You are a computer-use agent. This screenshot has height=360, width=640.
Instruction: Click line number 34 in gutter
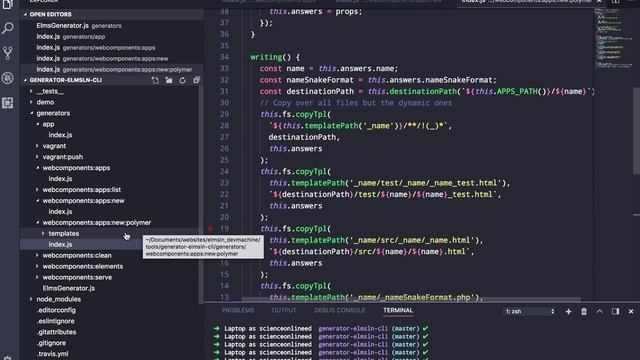tap(224, 57)
